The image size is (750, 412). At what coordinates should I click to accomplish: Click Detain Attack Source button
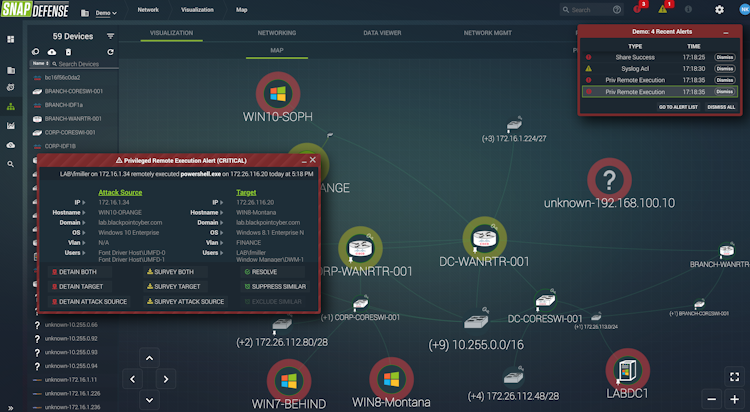89,301
